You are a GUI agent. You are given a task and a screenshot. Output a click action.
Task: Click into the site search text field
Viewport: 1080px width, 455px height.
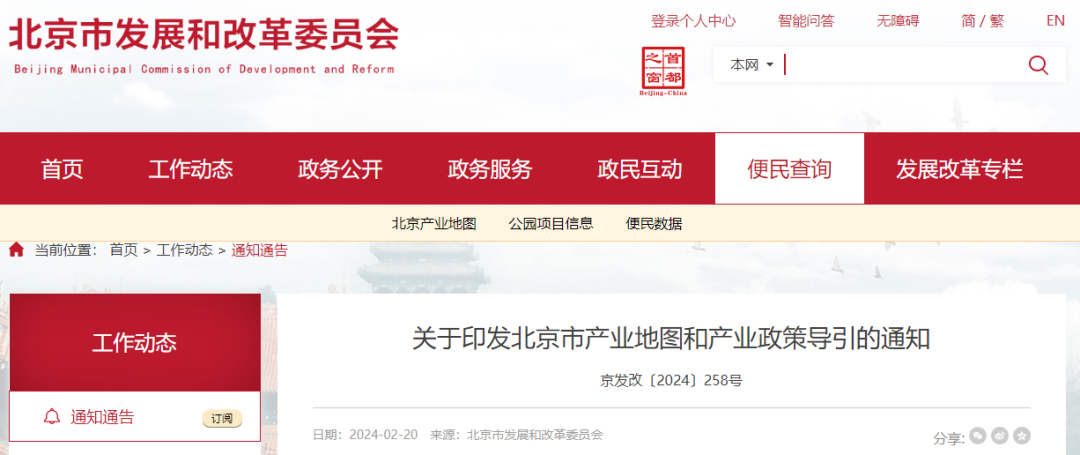coord(900,65)
